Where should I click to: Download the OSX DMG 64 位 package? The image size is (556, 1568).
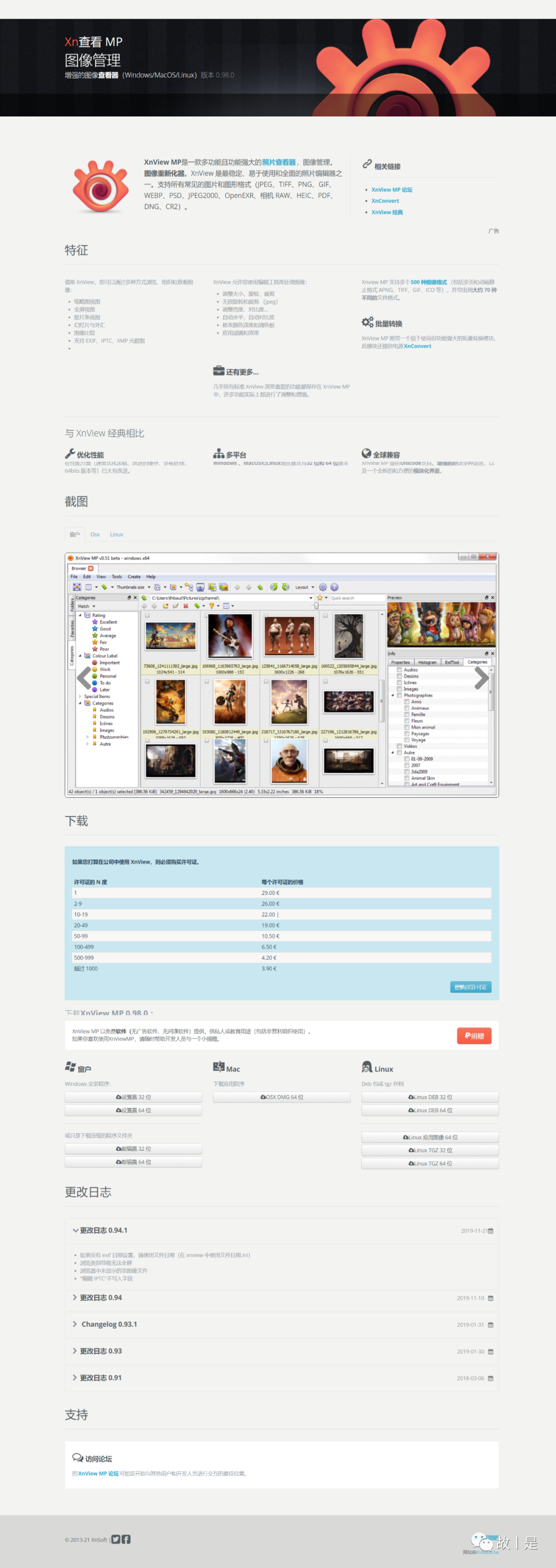click(x=282, y=1097)
